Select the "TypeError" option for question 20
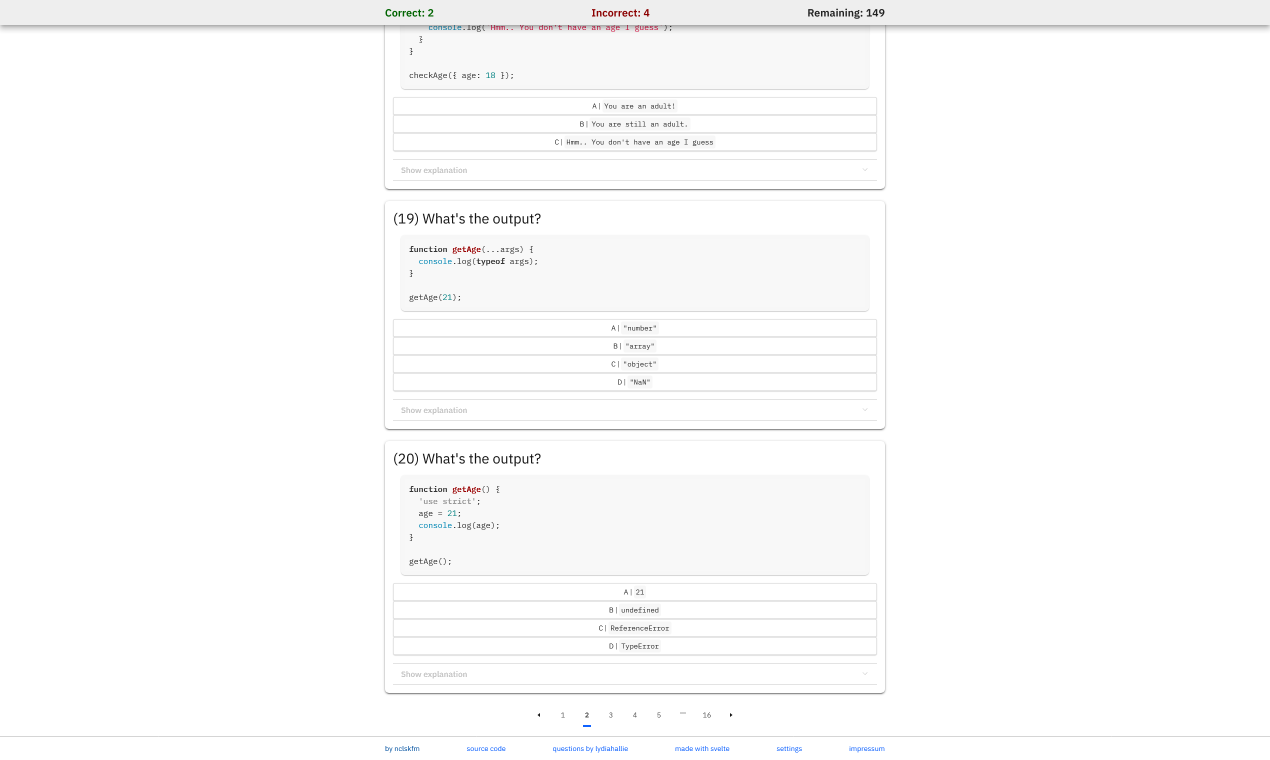Viewport: 1270px width, 760px height. click(x=634, y=646)
